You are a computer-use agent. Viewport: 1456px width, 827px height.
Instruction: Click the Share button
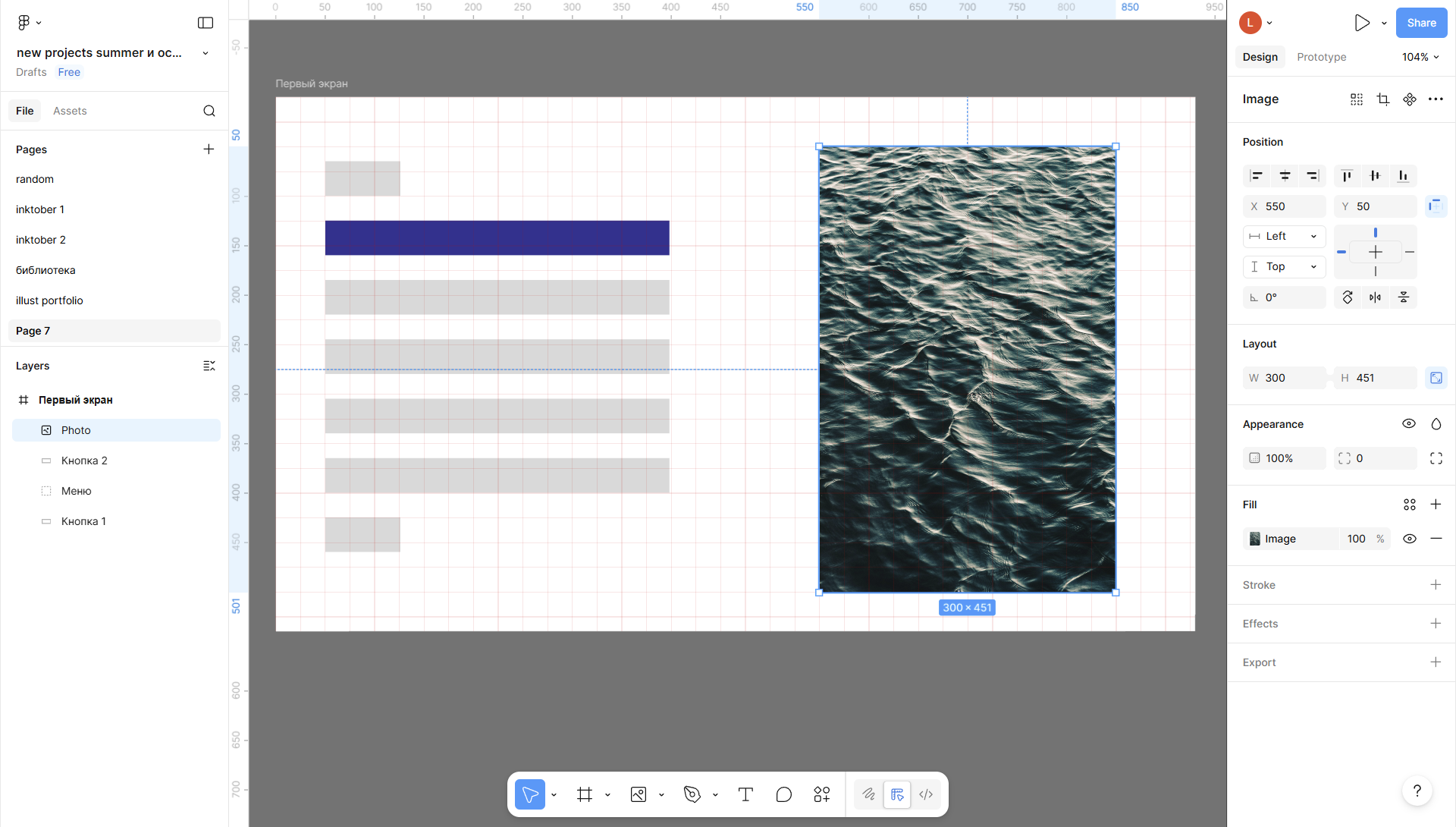(x=1421, y=23)
